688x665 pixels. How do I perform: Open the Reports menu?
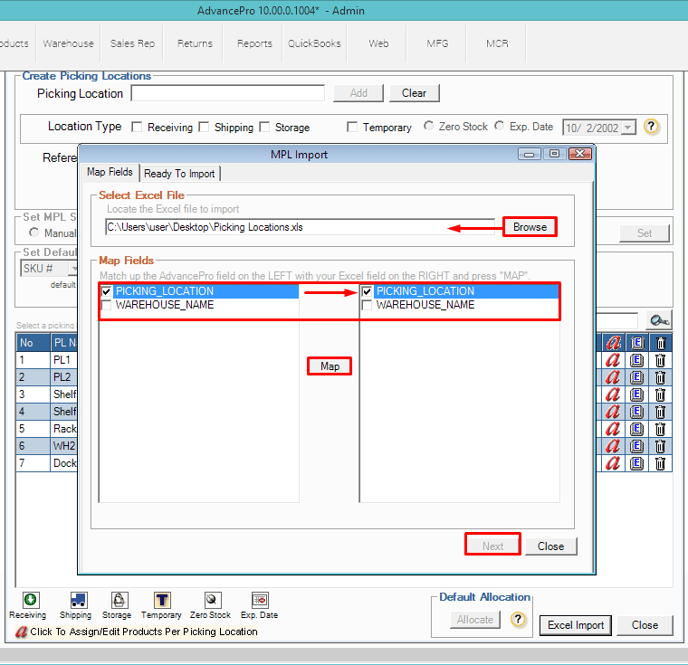[x=254, y=43]
